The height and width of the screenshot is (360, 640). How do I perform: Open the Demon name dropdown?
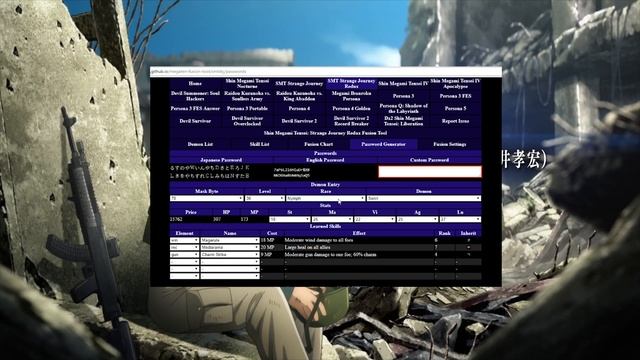coord(424,198)
